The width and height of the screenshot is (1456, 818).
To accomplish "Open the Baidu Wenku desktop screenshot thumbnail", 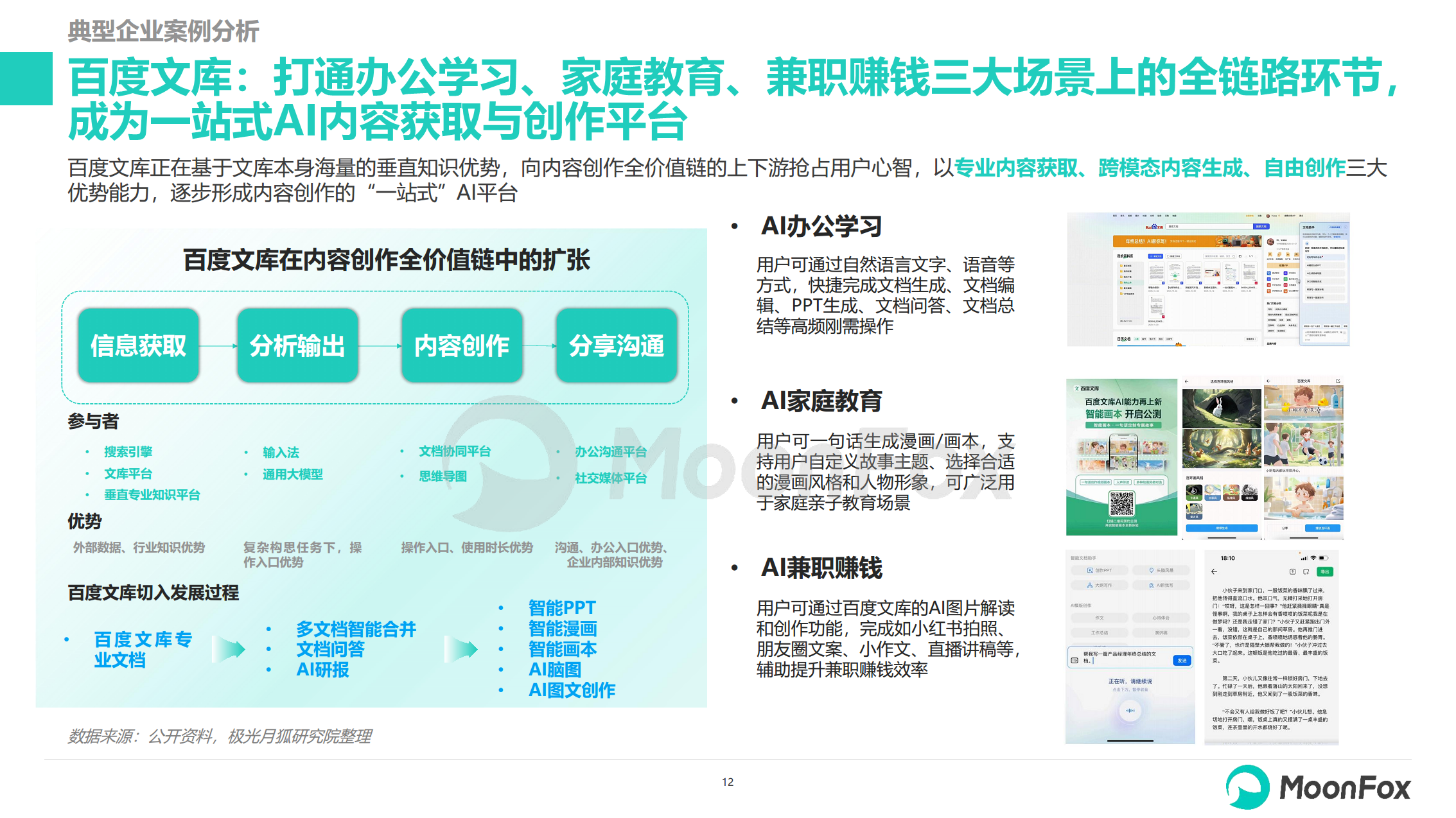I will (x=1208, y=279).
